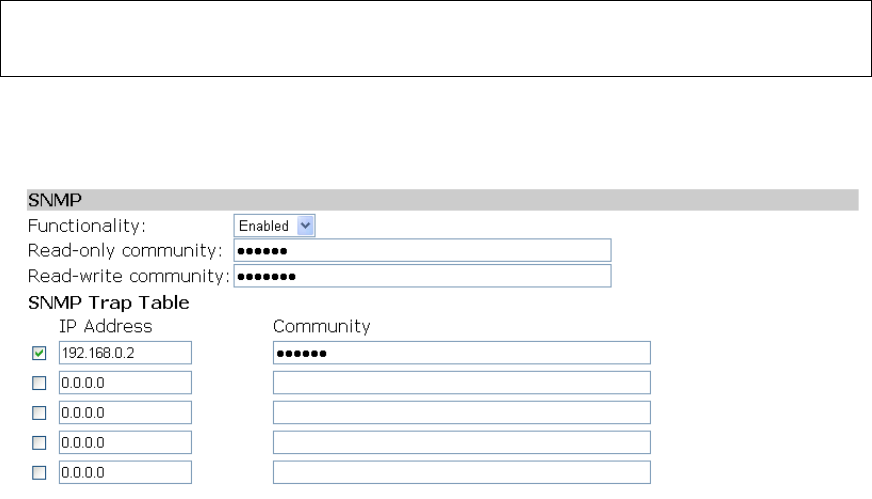
Task: Click the second row Community field
Action: point(462,383)
